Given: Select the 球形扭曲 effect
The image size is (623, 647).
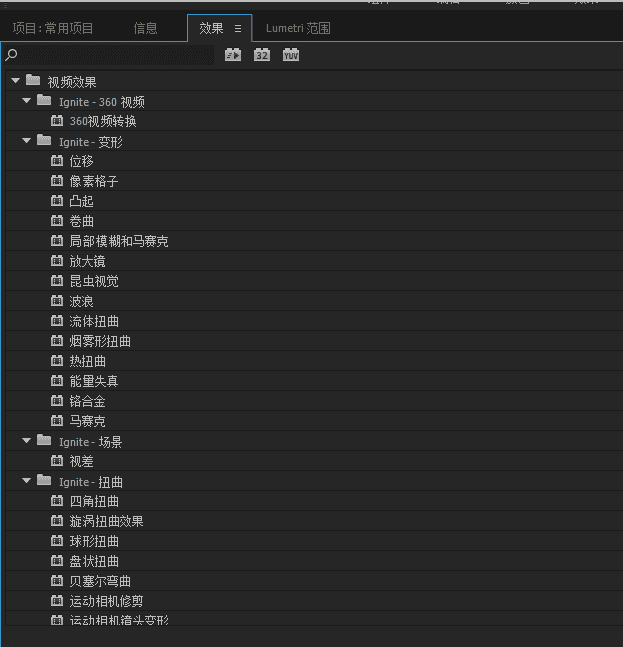Looking at the screenshot, I should 94,541.
